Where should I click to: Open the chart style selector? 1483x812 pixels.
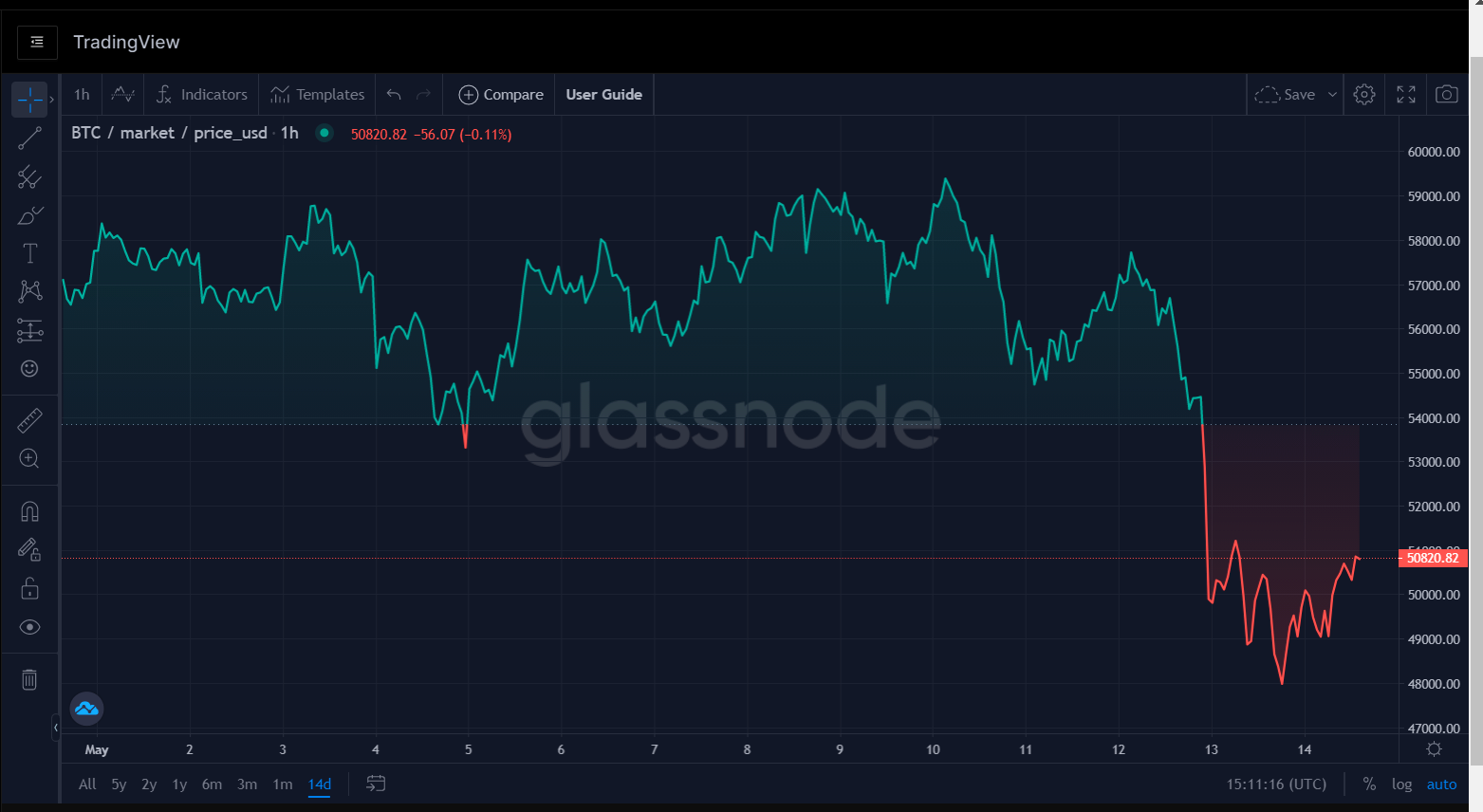[122, 95]
